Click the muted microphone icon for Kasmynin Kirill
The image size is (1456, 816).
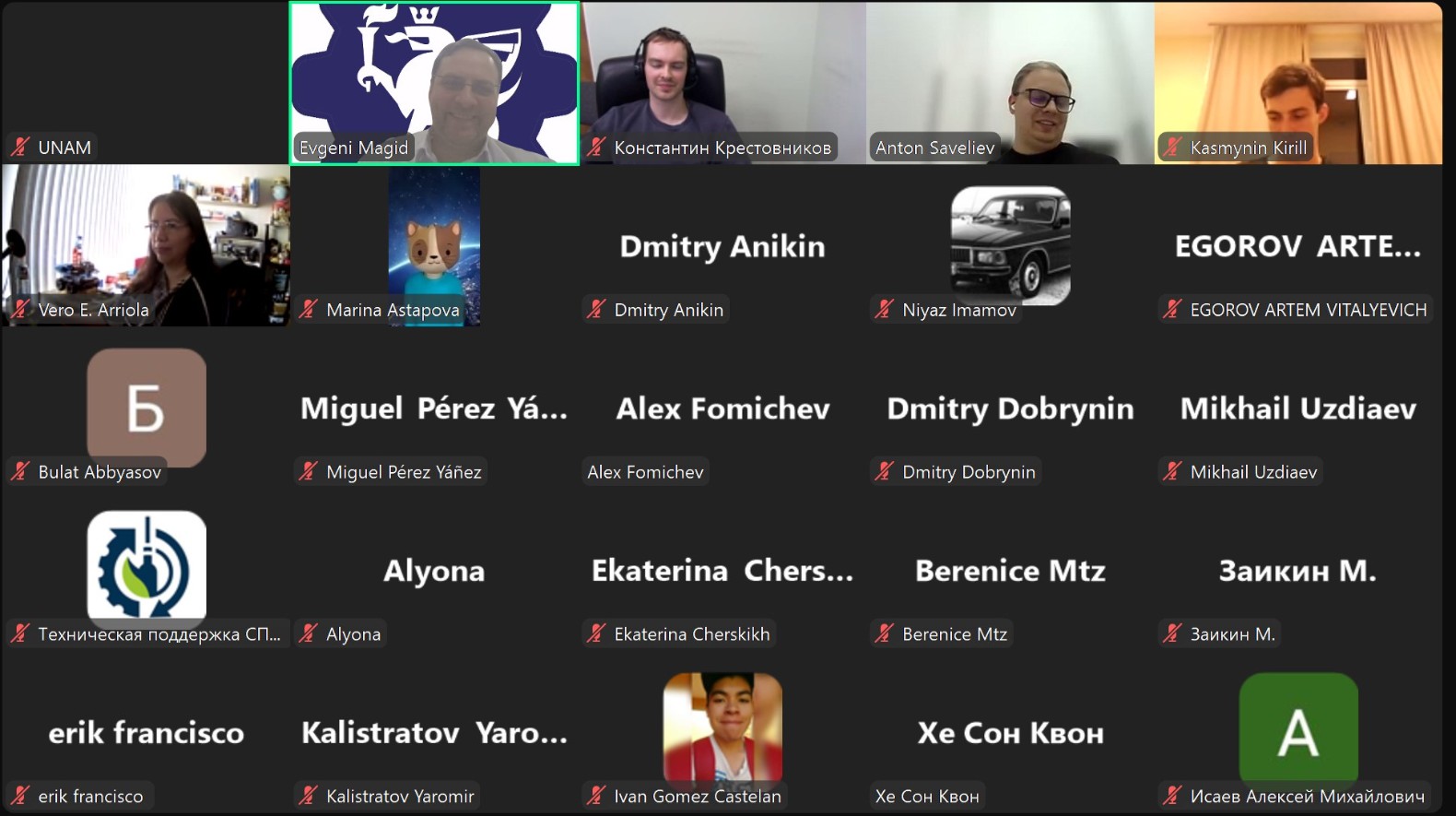1172,147
